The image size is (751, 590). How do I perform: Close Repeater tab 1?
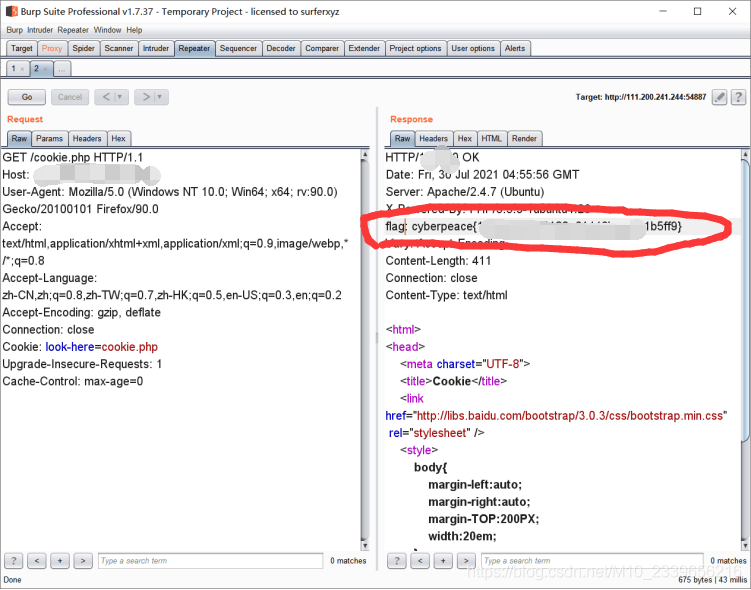click(x=22, y=69)
